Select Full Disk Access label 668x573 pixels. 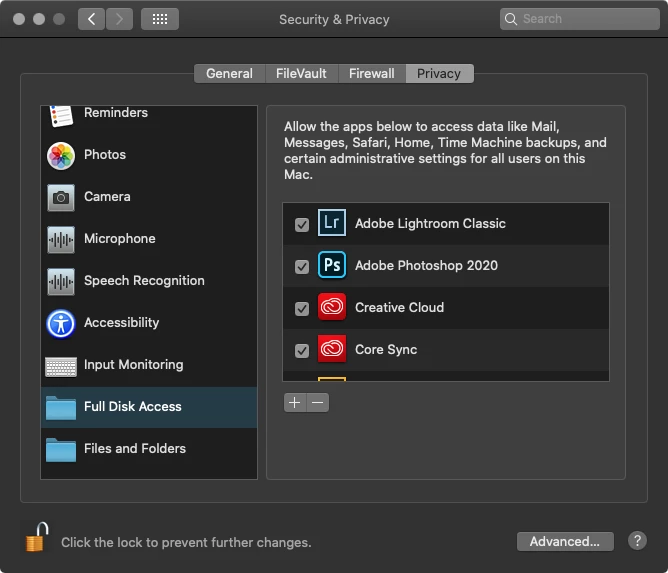133,406
